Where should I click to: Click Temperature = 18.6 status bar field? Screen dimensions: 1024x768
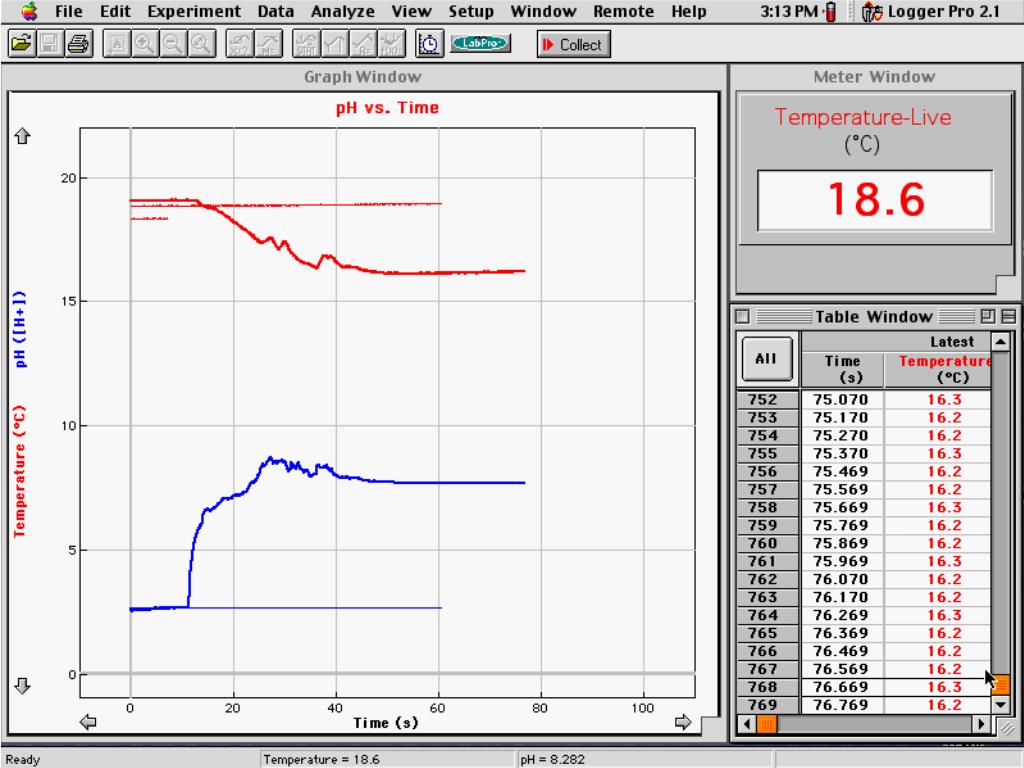[x=388, y=760]
